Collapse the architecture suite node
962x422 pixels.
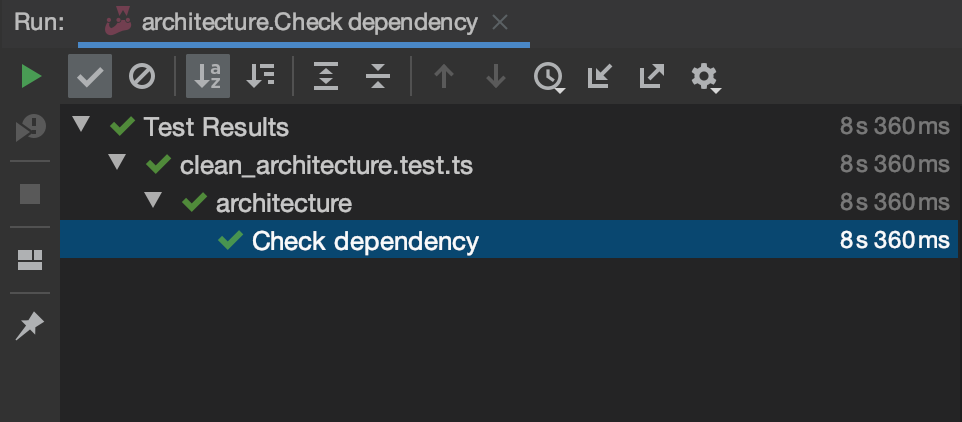coord(153,200)
